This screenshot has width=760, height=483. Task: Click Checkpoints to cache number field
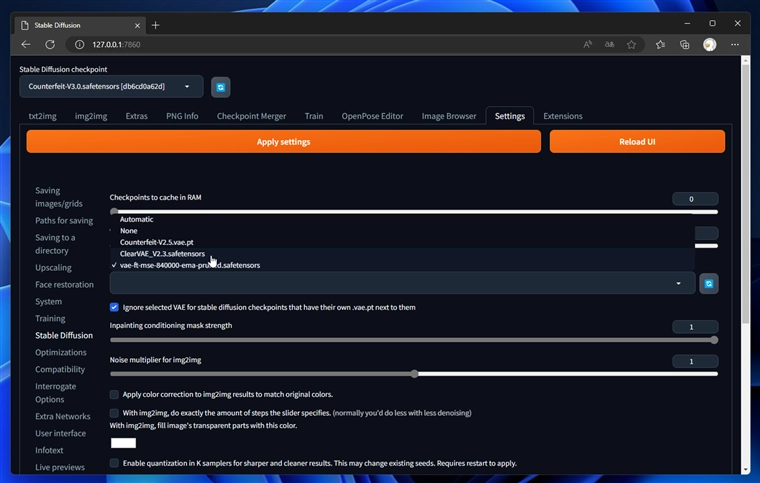tap(695, 199)
